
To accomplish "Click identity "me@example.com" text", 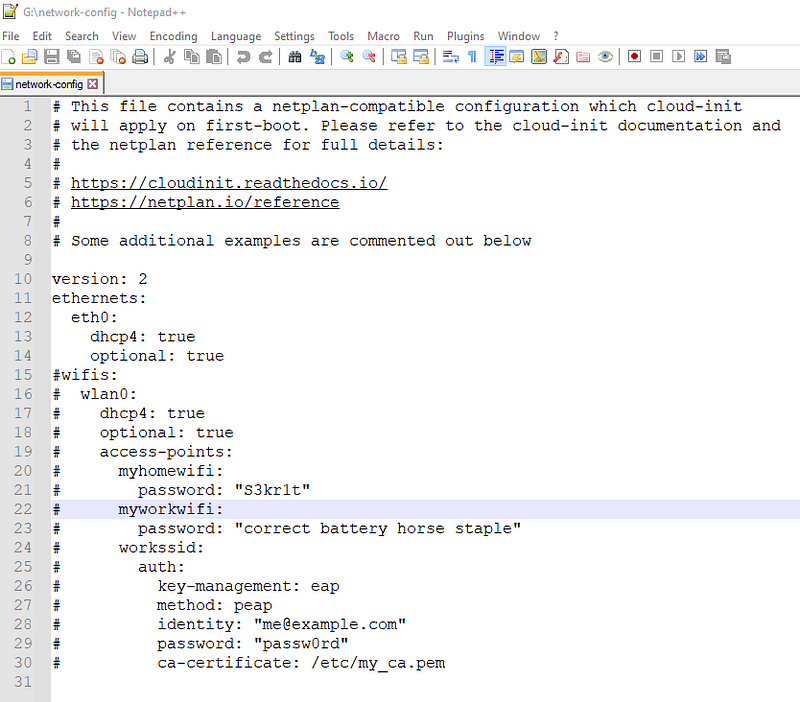I will (282, 624).
